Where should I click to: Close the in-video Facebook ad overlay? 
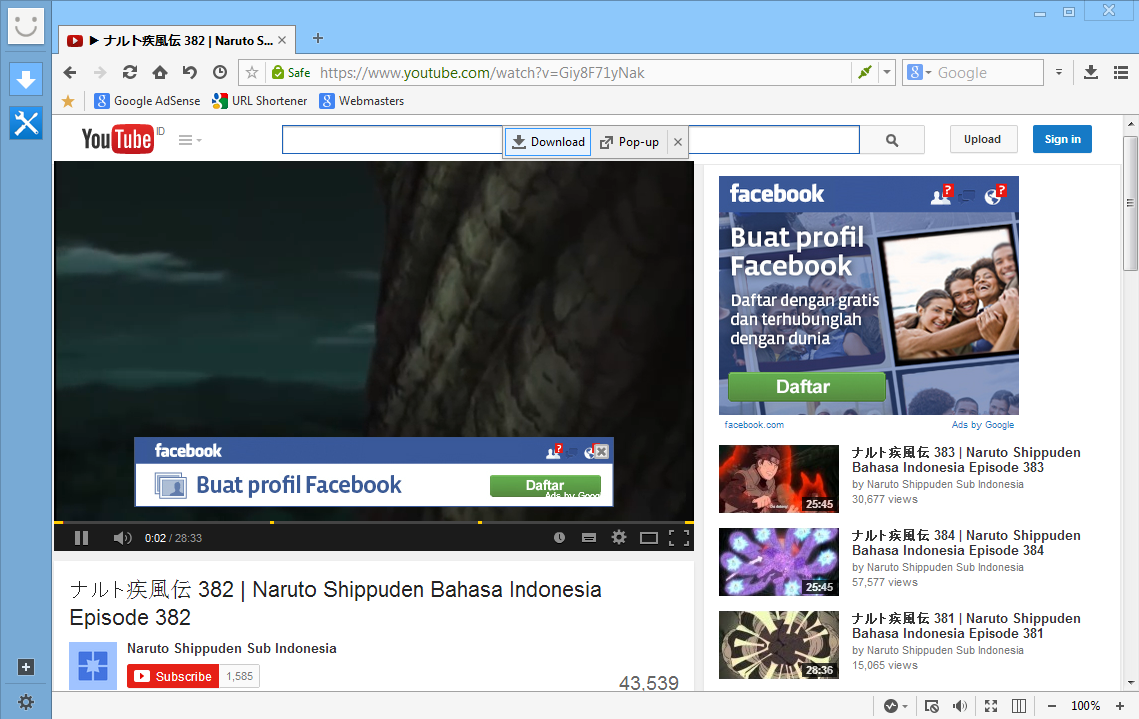click(x=601, y=452)
